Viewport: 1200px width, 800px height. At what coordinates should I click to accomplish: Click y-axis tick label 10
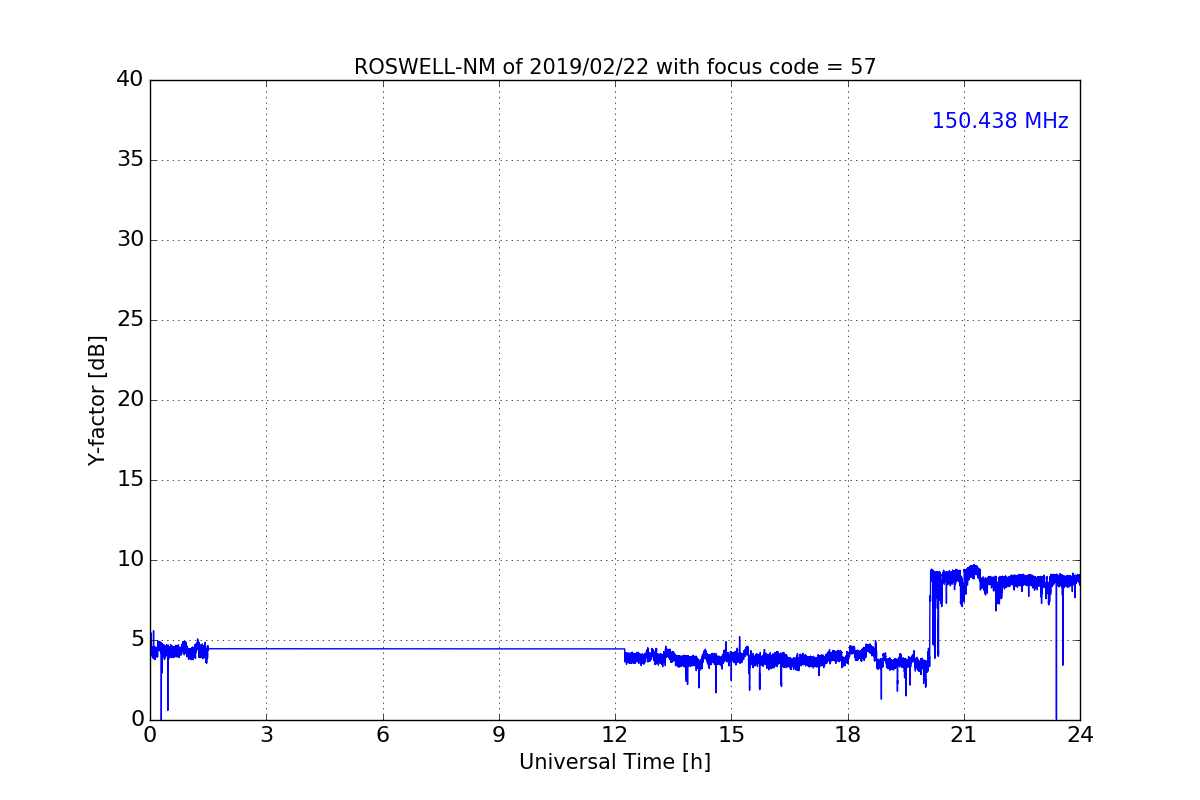point(130,560)
